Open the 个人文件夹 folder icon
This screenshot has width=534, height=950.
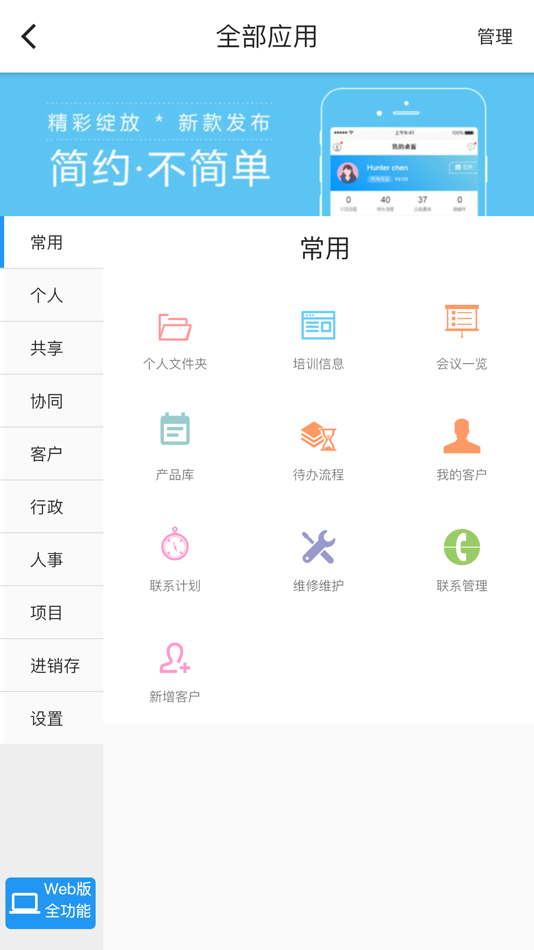[175, 327]
